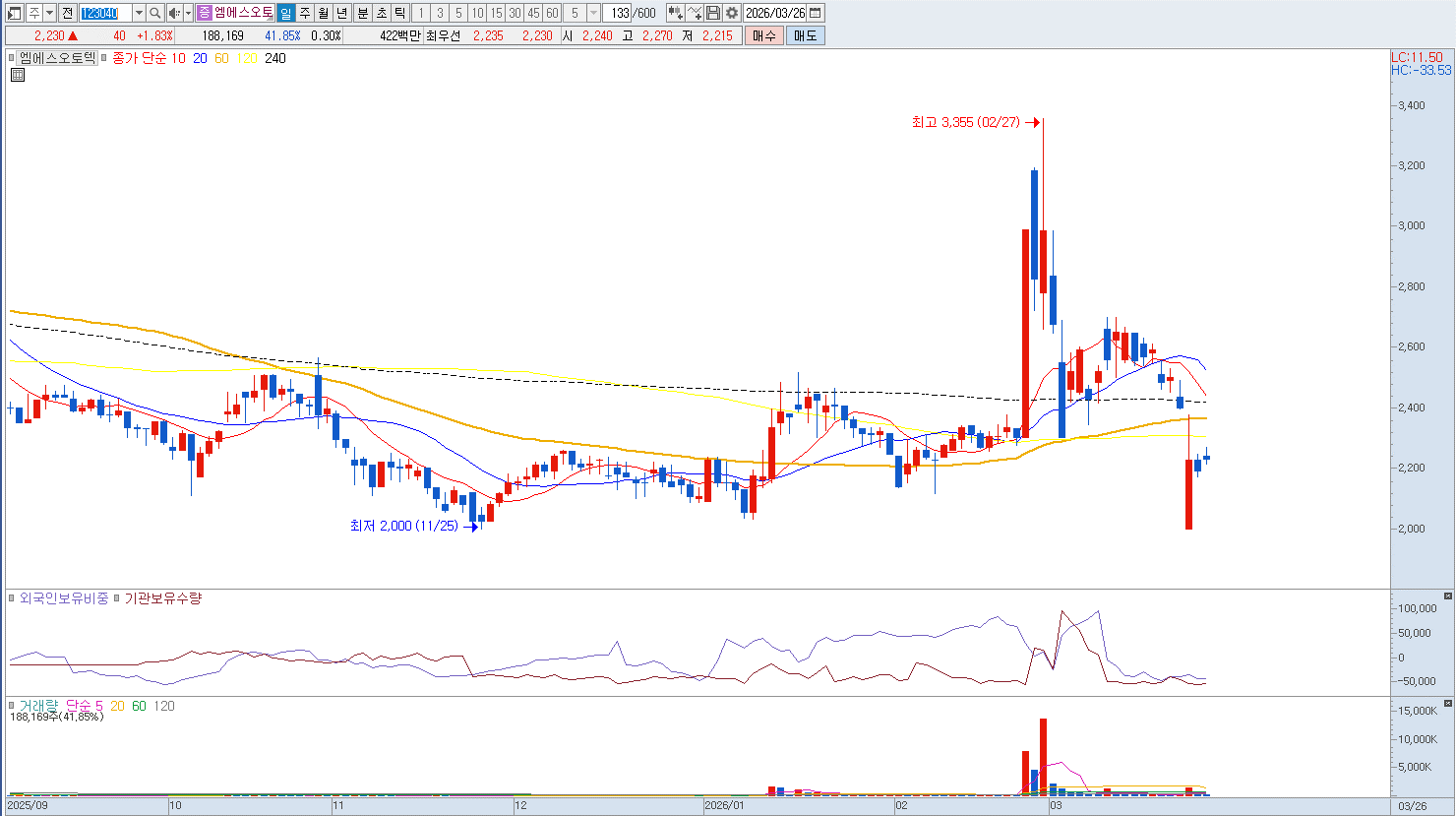
Task: Click the stock code field showing 123040
Action: coord(104,13)
